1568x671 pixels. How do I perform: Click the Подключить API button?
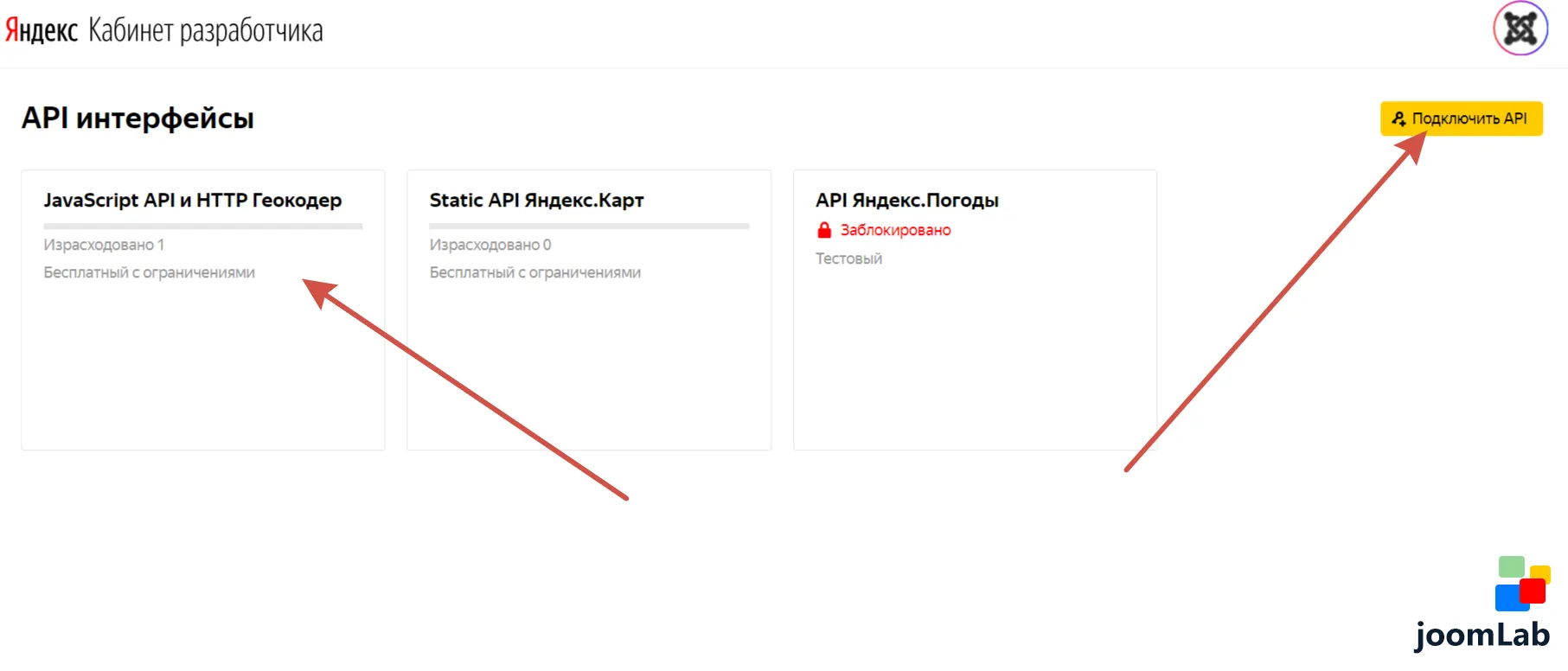pyautogui.click(x=1461, y=118)
